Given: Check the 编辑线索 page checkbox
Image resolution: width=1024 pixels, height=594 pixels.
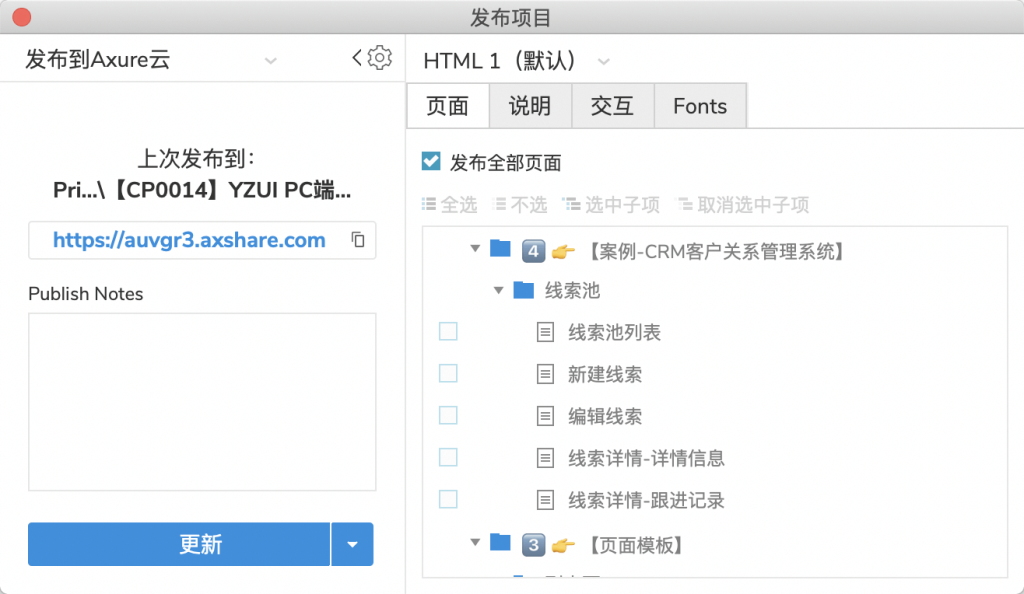Looking at the screenshot, I should [448, 415].
